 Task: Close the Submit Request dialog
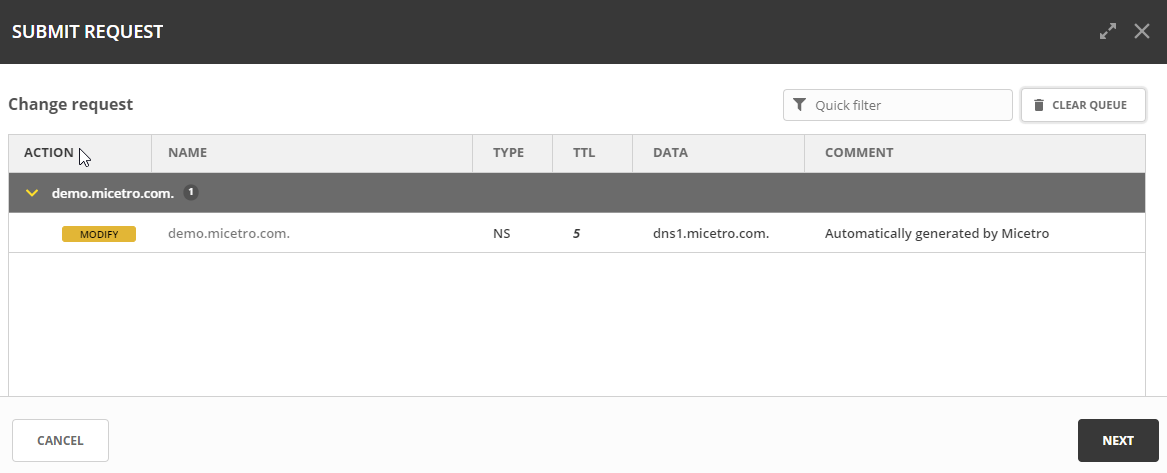tap(1142, 31)
